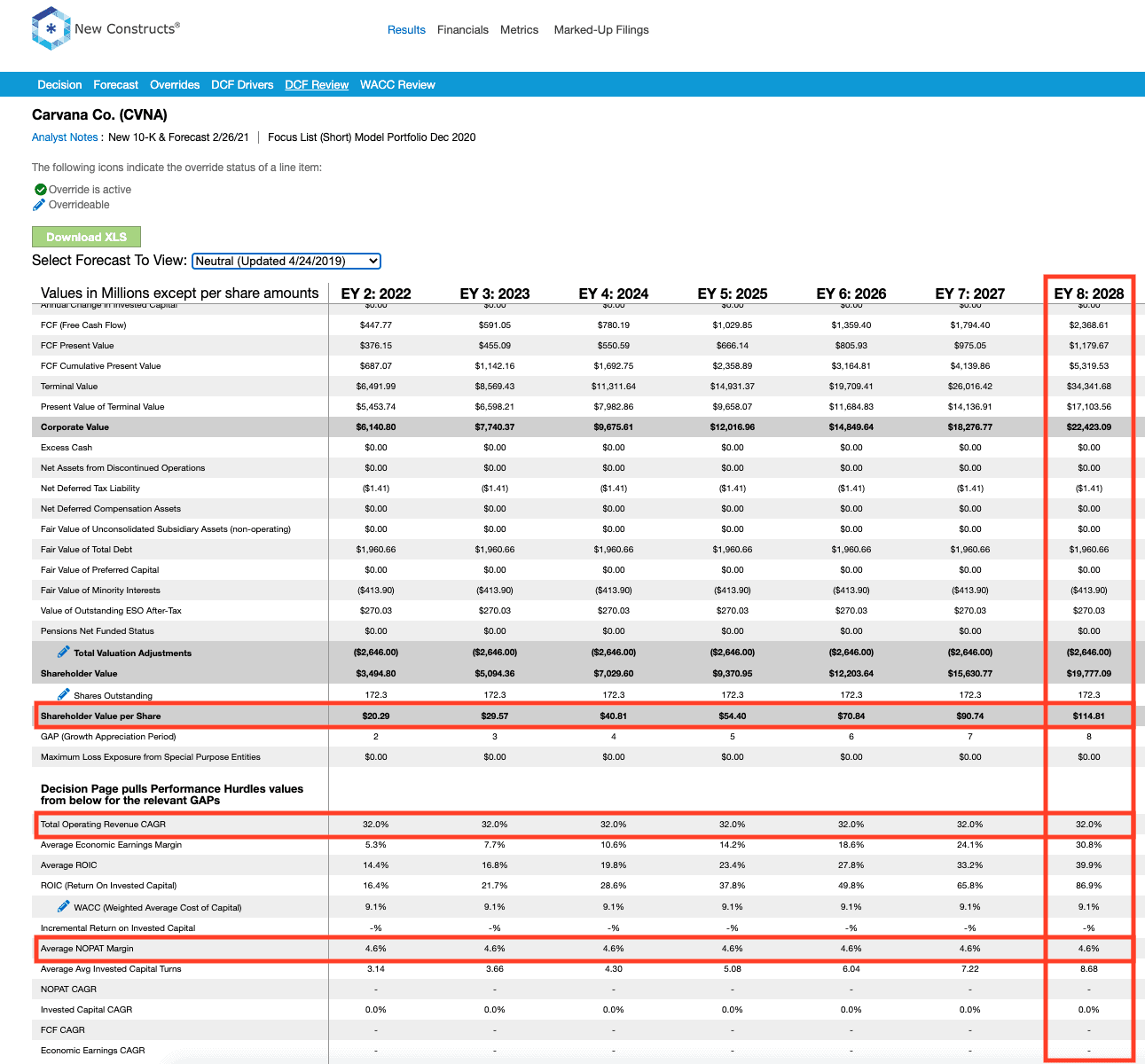Click the Invested Capital CAGR row label
Screen dimensions: 1145x1064
(86, 1010)
